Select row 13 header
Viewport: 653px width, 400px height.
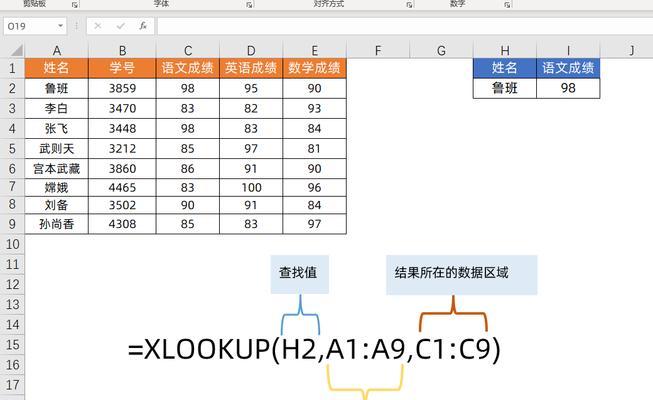(x=12, y=304)
